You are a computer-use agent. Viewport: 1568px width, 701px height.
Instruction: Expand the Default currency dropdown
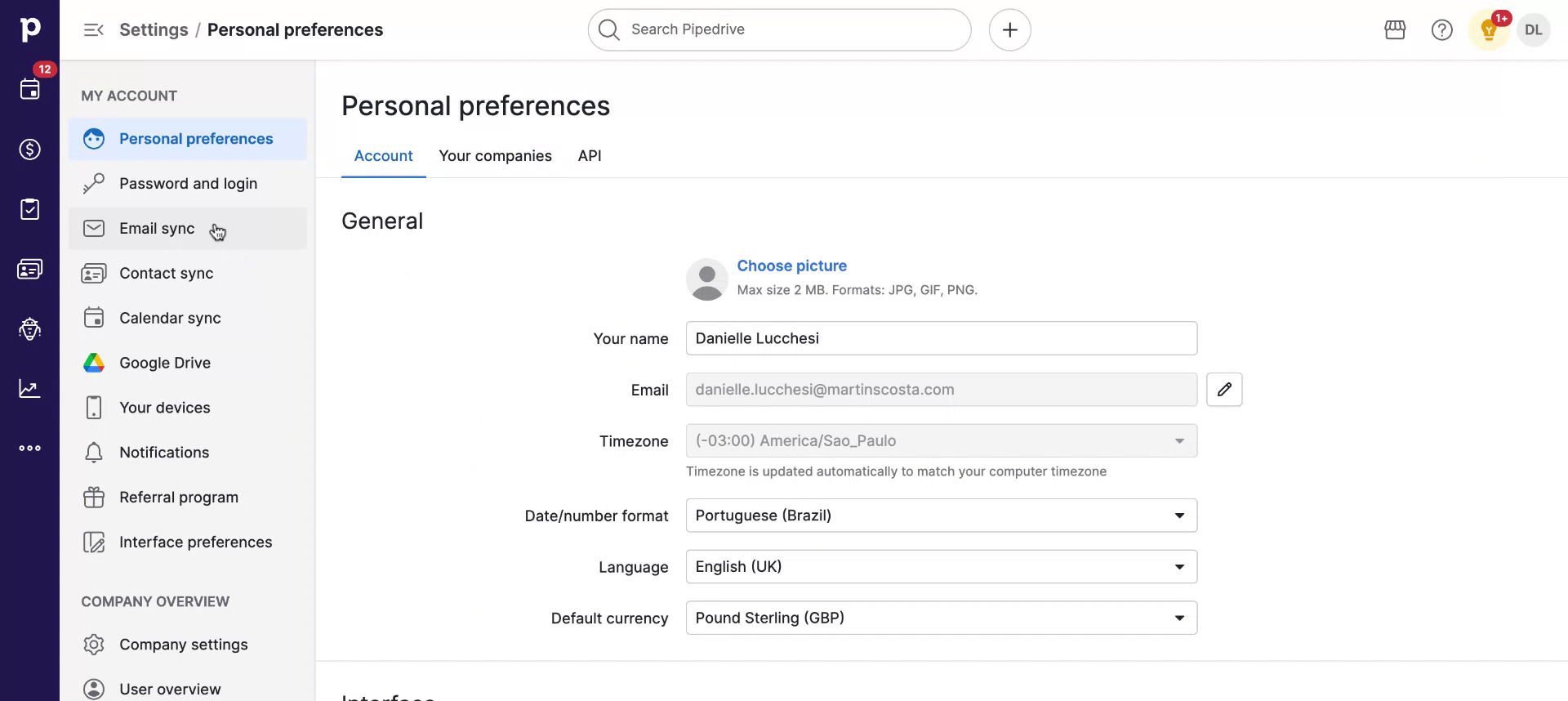941,618
